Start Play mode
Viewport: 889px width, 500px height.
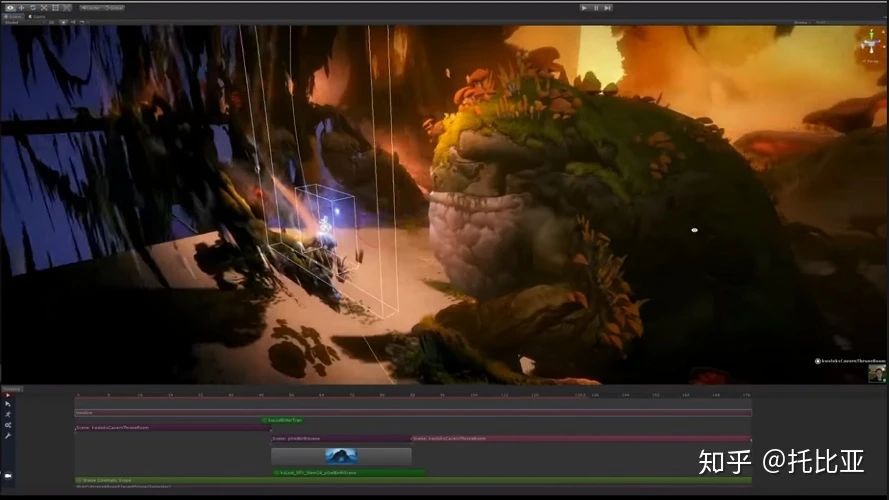pos(584,8)
